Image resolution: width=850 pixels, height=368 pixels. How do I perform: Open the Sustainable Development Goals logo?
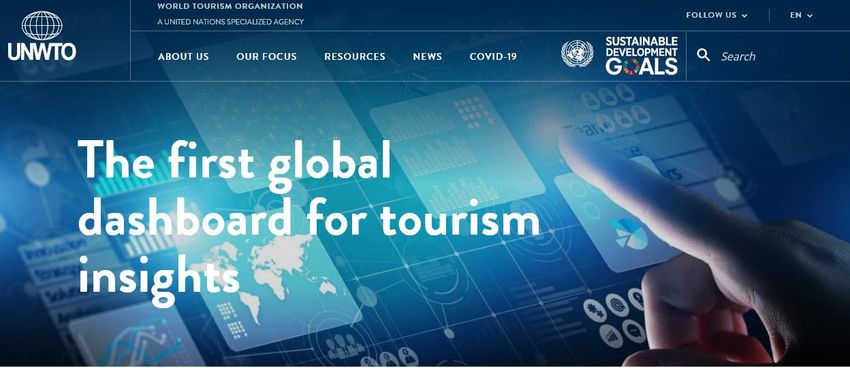pos(641,55)
